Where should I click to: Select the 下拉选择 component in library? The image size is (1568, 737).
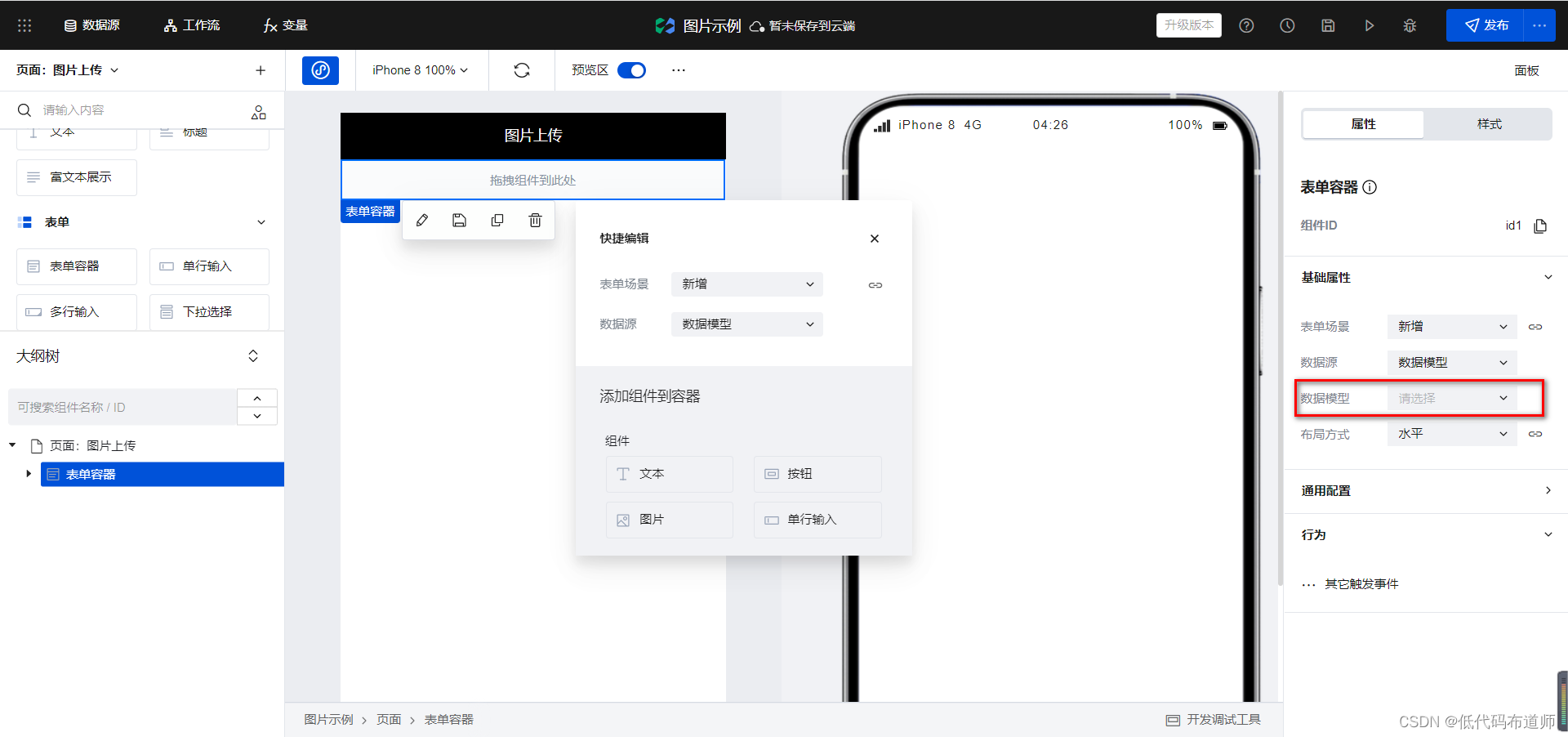[209, 312]
